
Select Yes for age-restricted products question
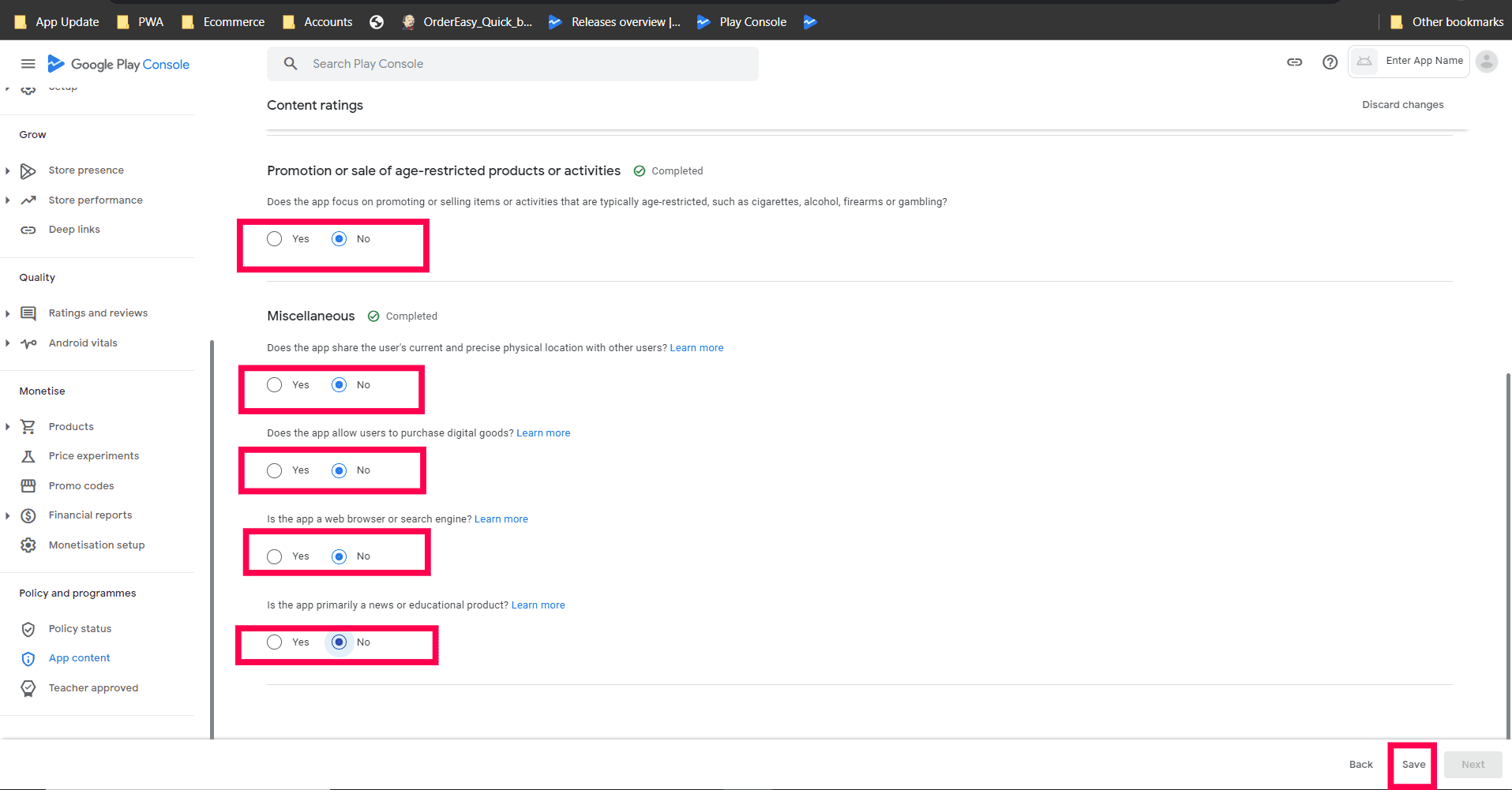(274, 239)
